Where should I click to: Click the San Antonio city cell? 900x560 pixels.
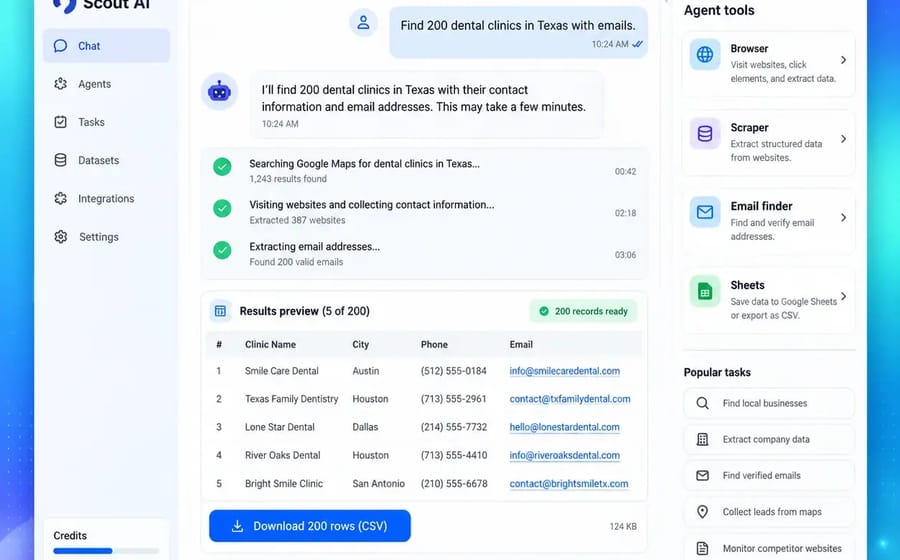coord(378,484)
